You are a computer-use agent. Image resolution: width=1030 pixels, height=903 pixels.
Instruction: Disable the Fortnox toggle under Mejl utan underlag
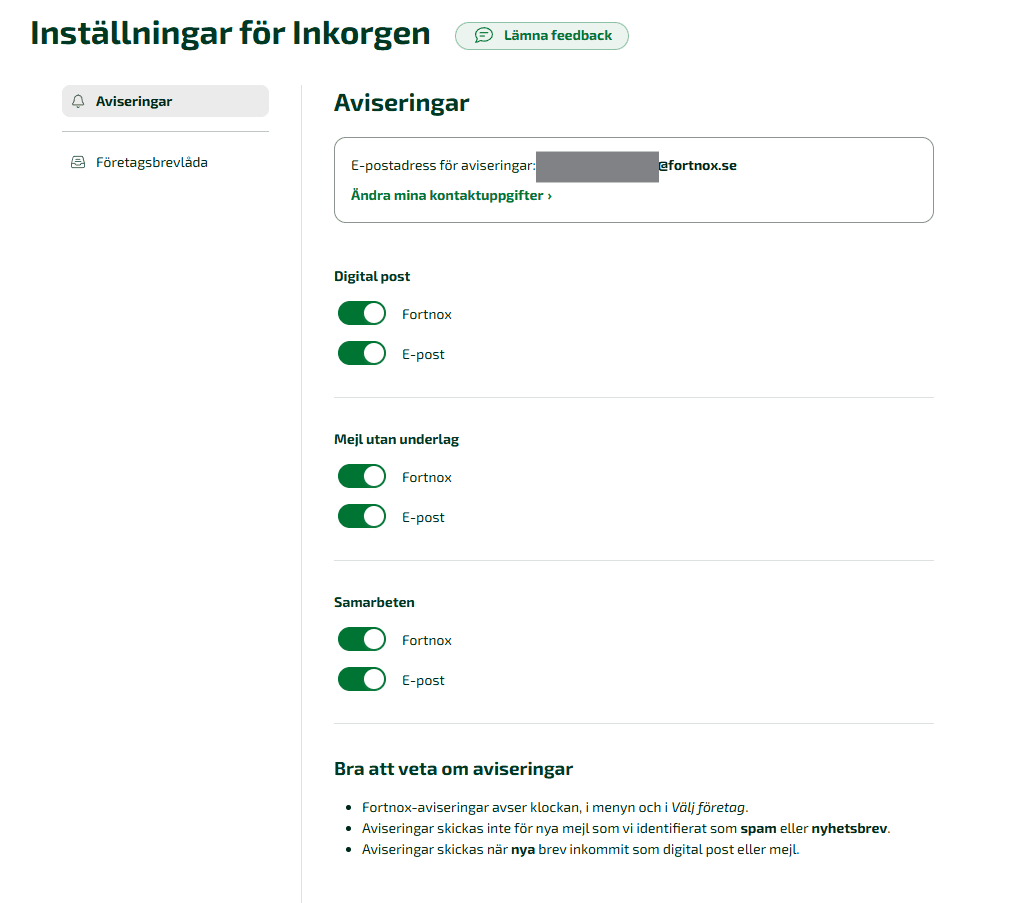pos(361,476)
